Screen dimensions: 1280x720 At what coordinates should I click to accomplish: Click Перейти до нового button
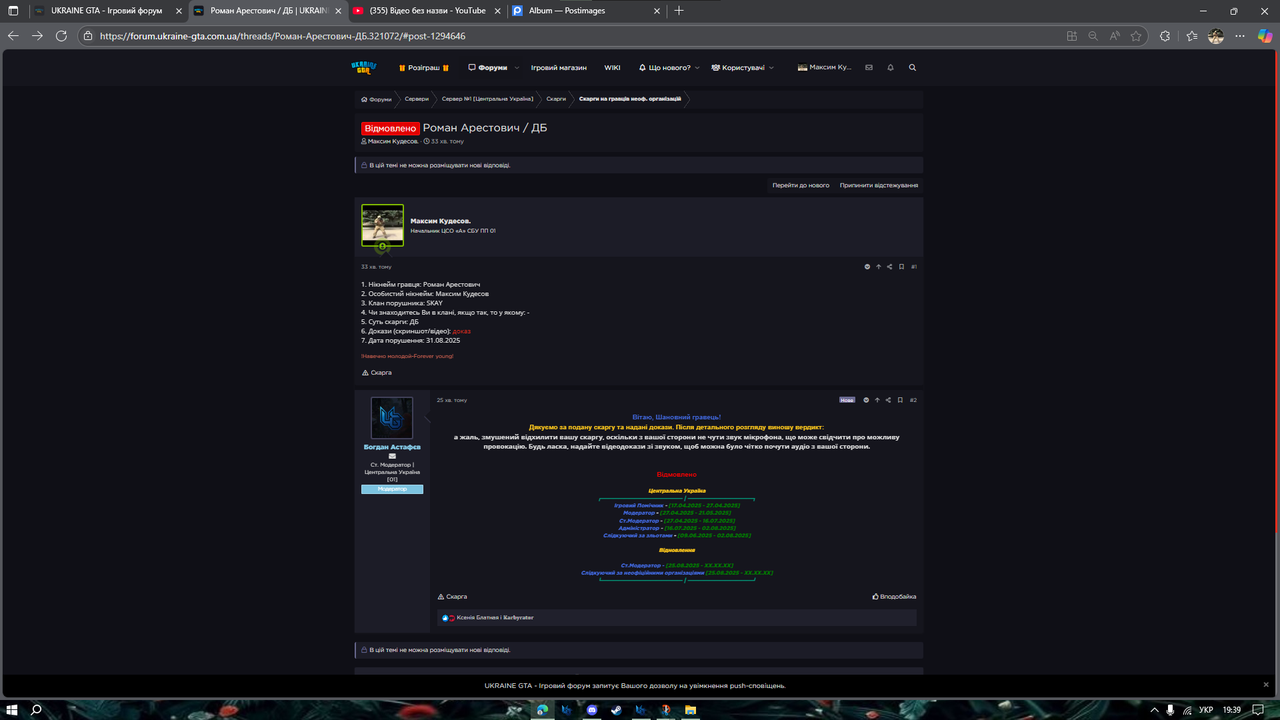coord(800,185)
